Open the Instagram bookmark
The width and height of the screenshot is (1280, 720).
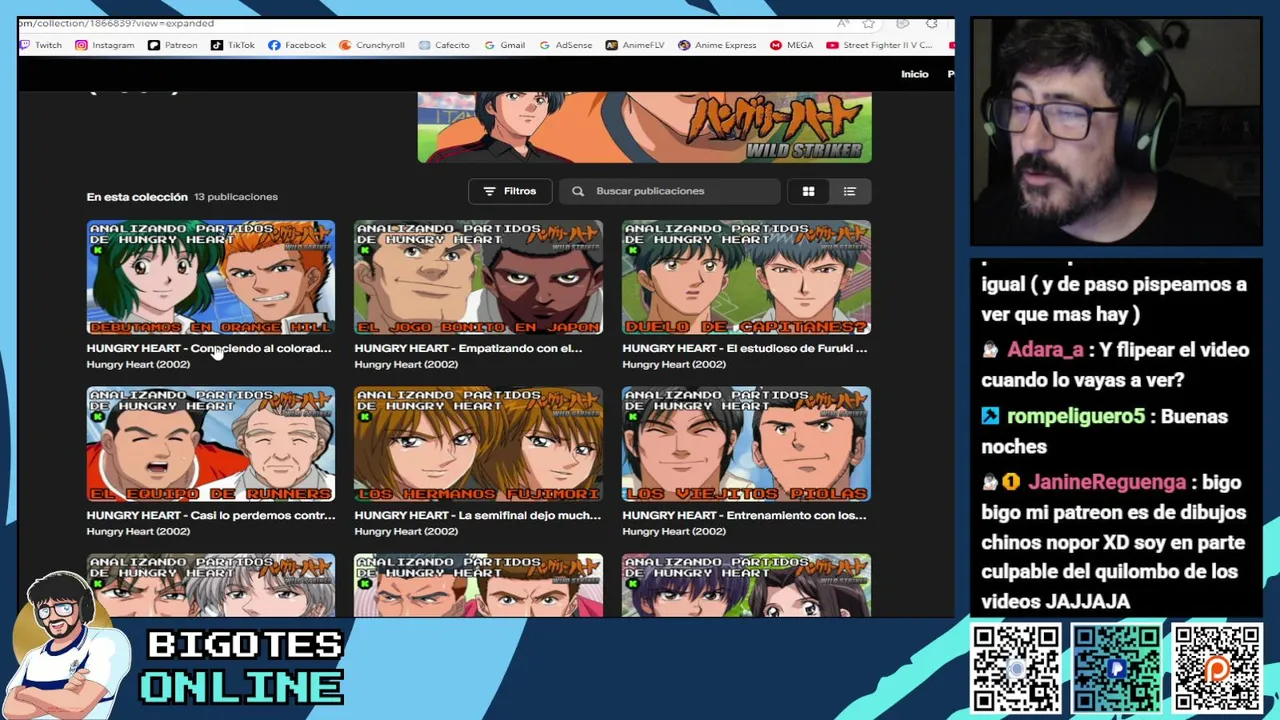tap(105, 45)
